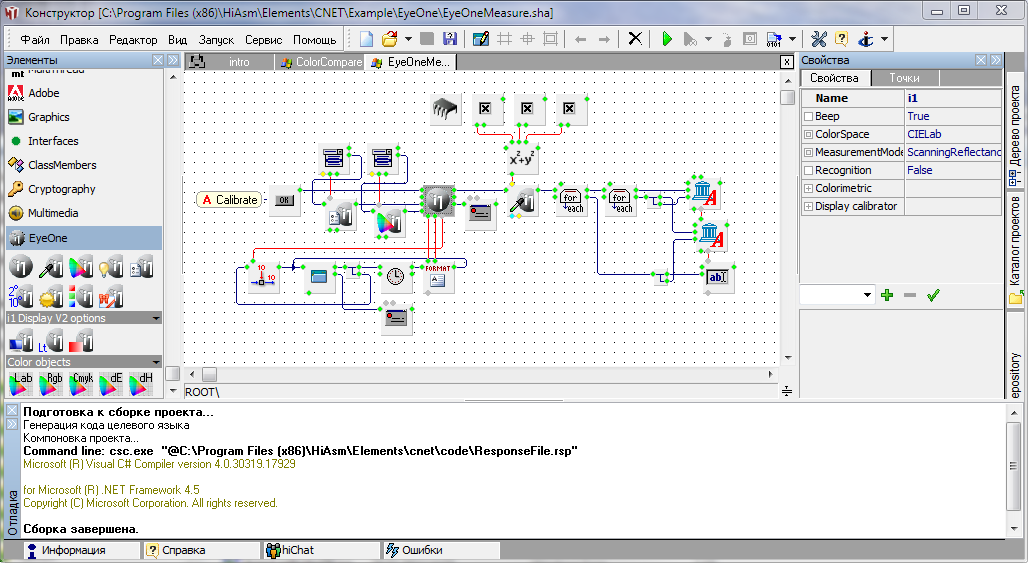Select the Cmyk color object element
Viewport: 1028px width, 563px height.
80,382
